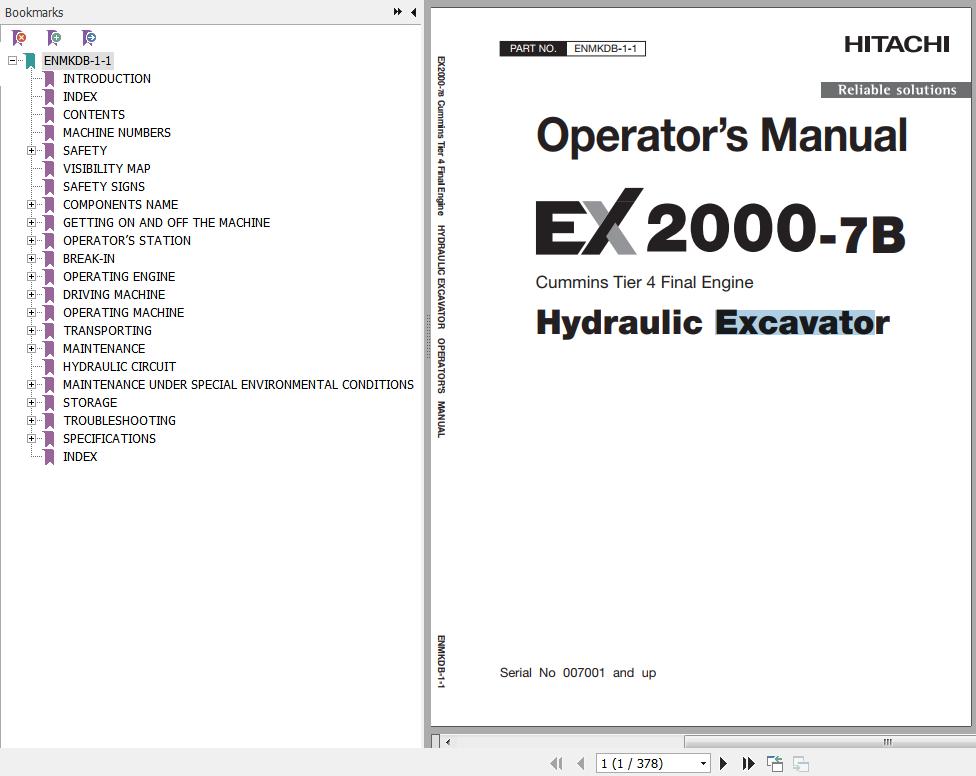The image size is (976, 776).
Task: Jump to the last page
Action: coord(749,763)
